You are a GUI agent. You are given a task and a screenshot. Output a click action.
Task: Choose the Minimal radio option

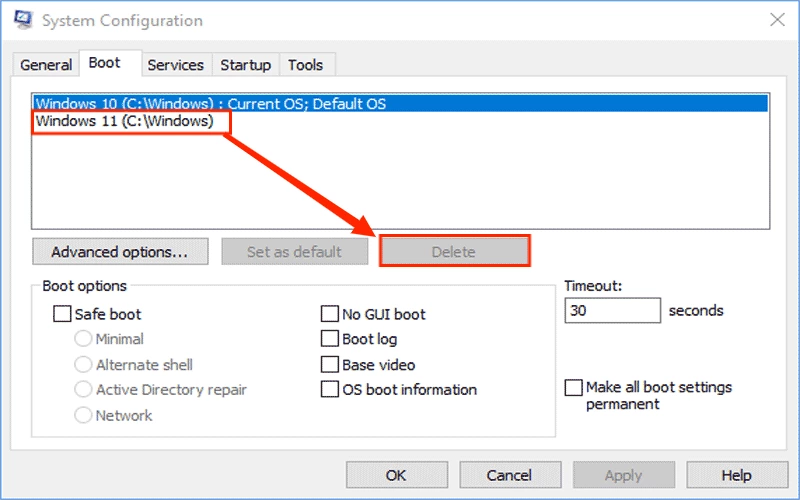point(83,339)
